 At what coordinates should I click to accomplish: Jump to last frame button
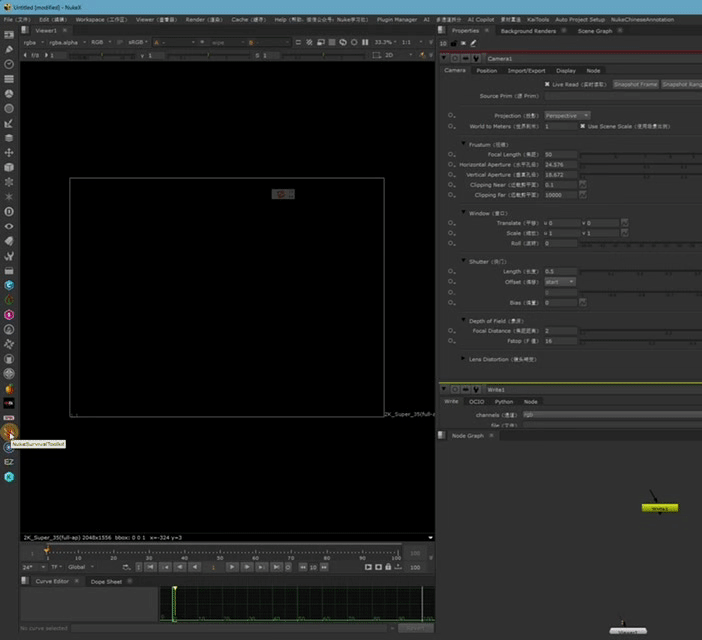276,567
